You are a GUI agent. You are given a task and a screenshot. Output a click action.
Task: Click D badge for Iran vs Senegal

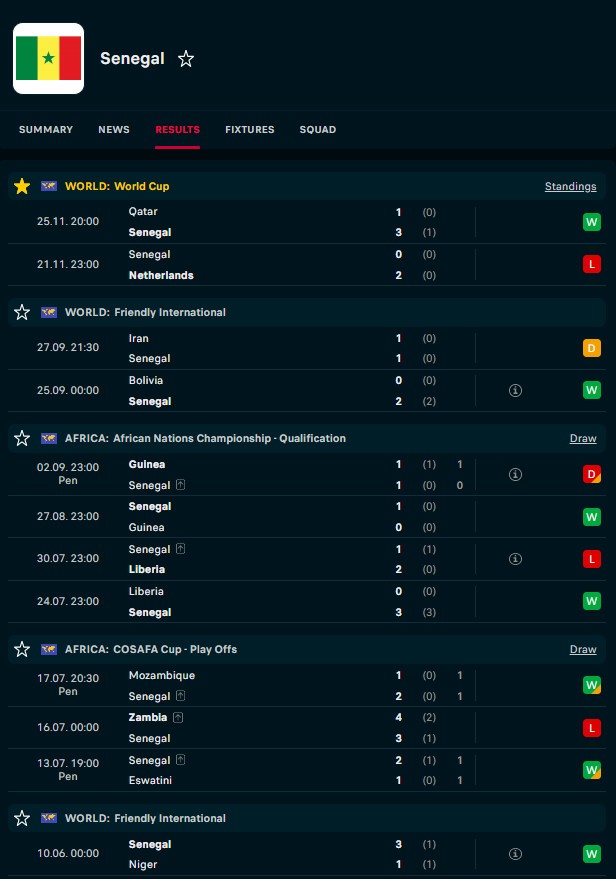click(x=591, y=348)
